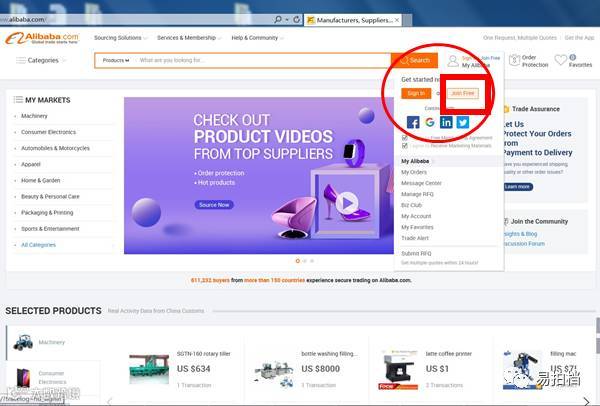Viewport: 600px width, 406px height.
Task: Select My Favorites in account menu
Action: point(417,227)
